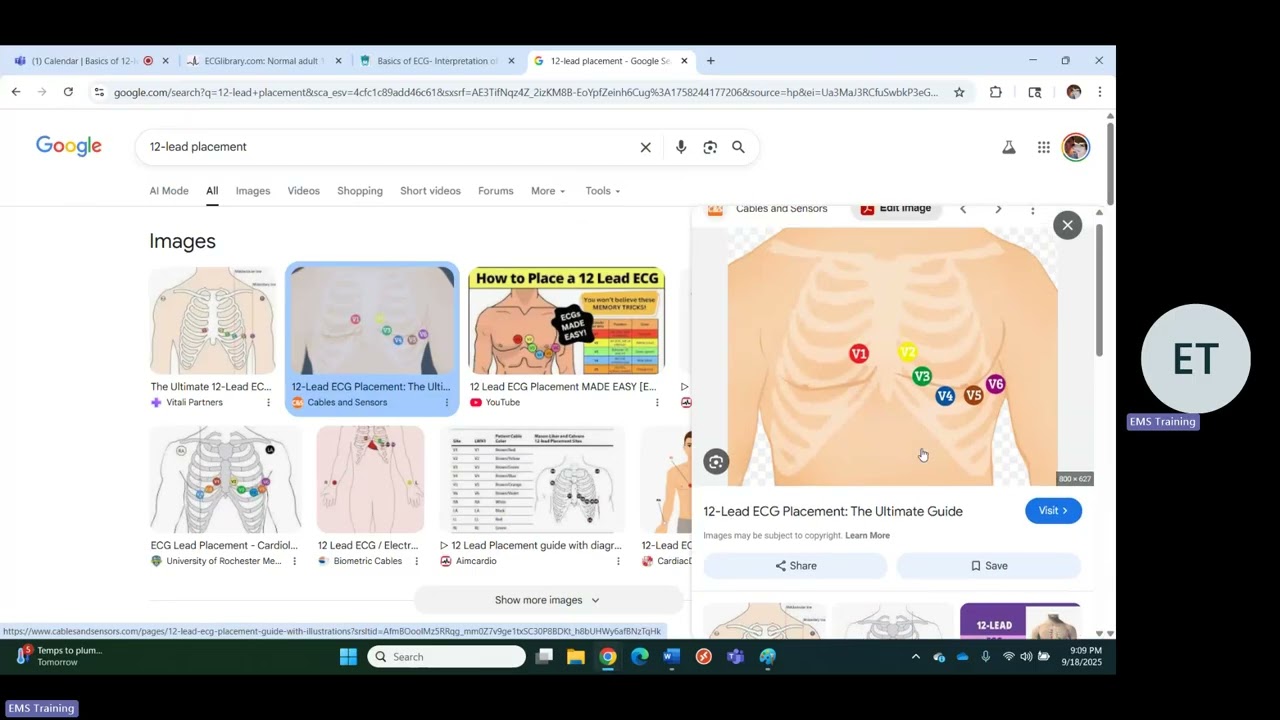Click the Save button
The height and width of the screenshot is (720, 1280).
click(x=988, y=566)
